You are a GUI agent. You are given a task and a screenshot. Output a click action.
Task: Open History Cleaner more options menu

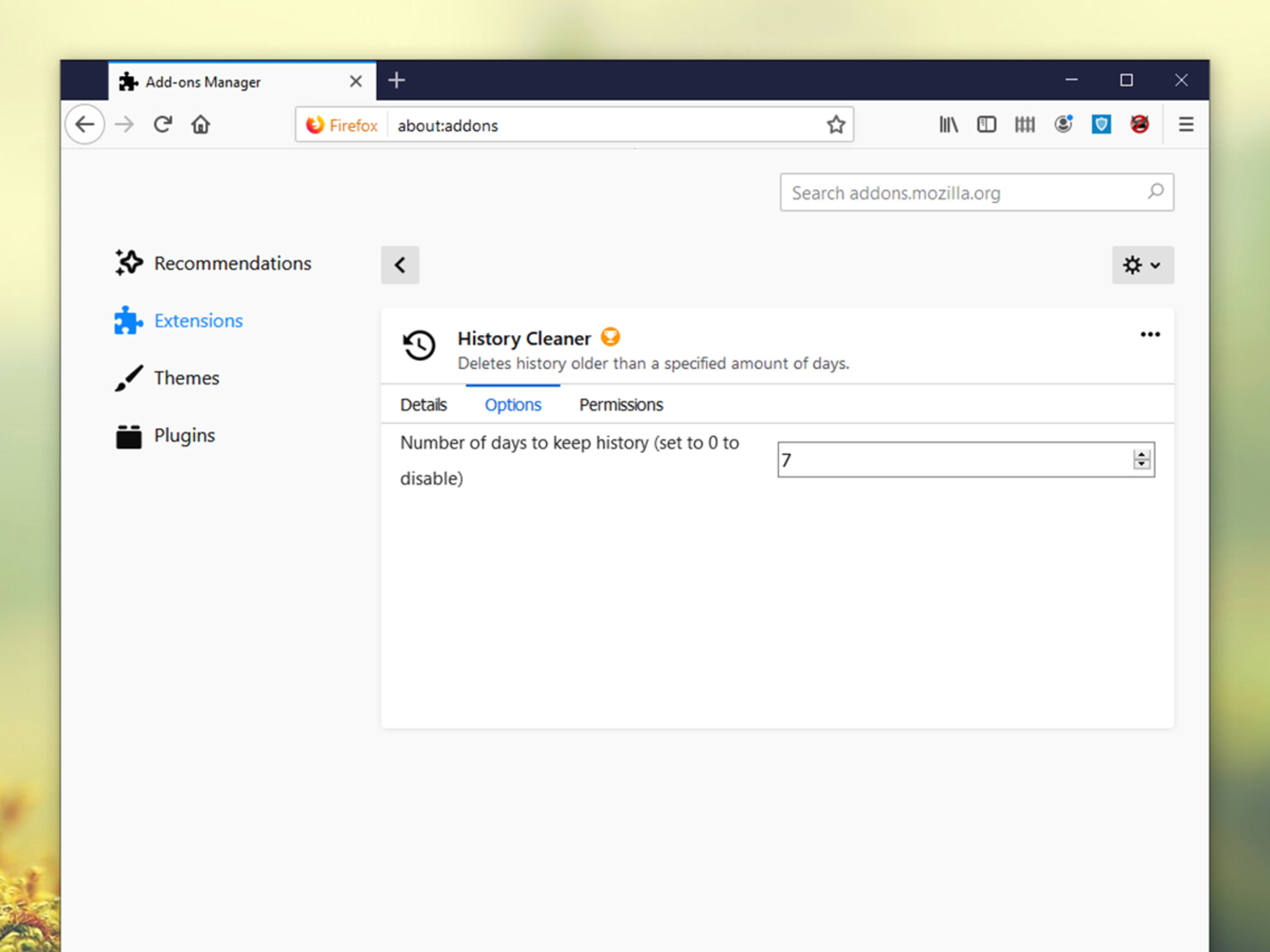1150,335
